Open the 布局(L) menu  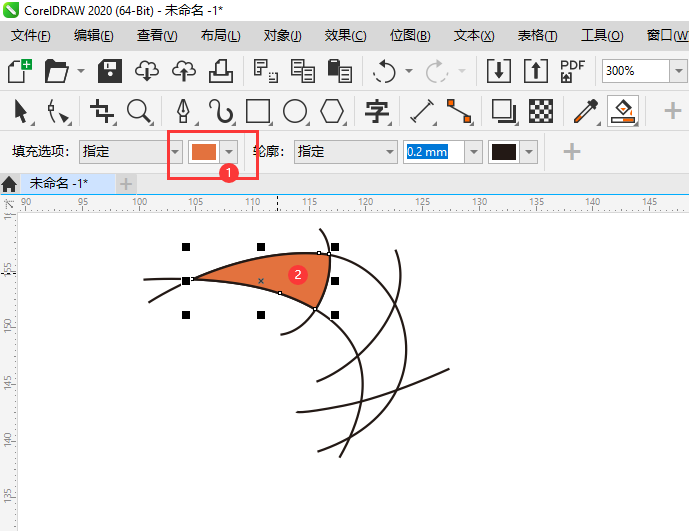click(x=221, y=35)
